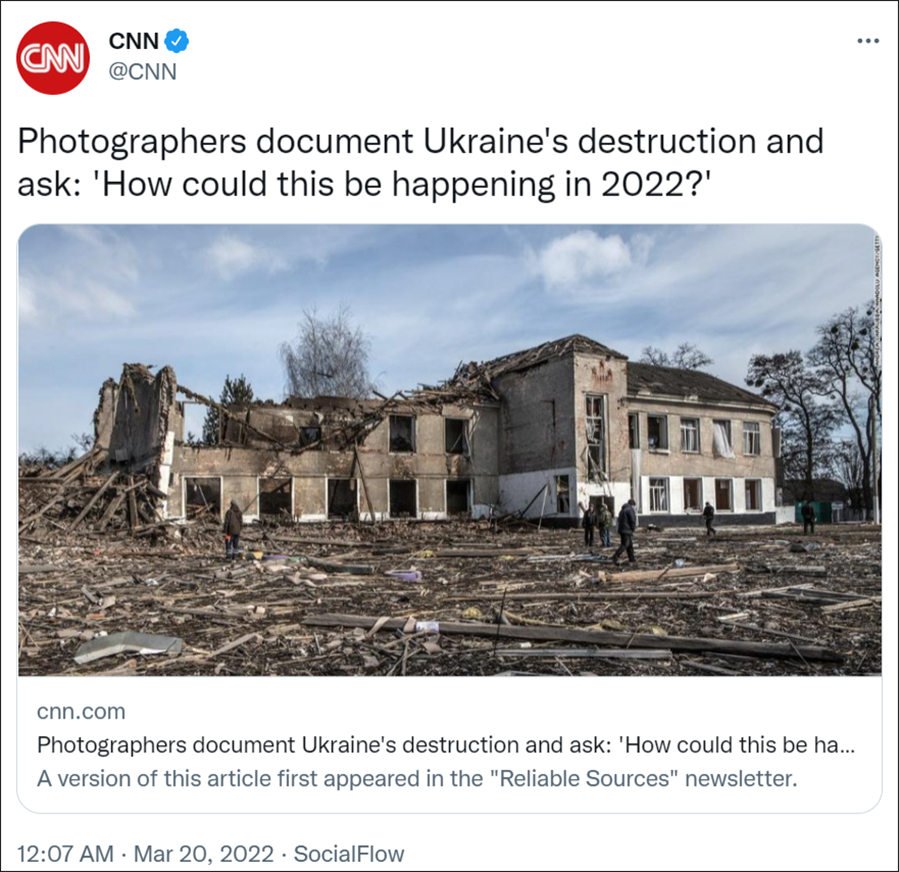899x872 pixels.
Task: Open the three-dot more options menu
Action: 868,41
